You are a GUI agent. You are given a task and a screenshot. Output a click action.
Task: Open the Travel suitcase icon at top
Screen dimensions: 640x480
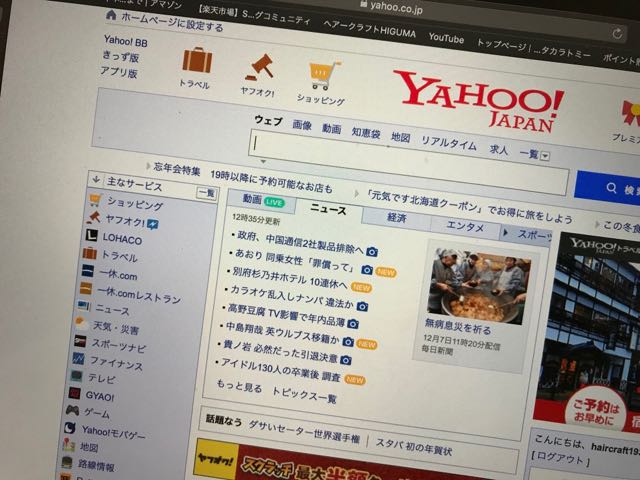pyautogui.click(x=197, y=60)
